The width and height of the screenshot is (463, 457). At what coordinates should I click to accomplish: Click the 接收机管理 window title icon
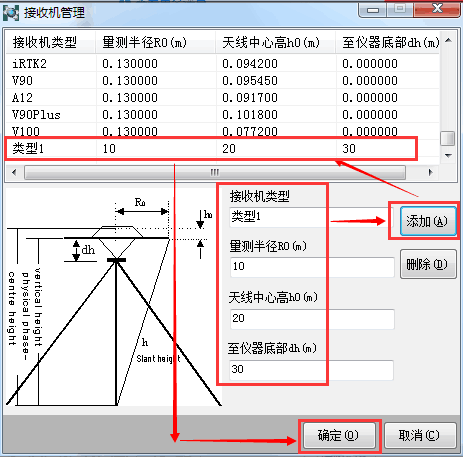(11, 13)
